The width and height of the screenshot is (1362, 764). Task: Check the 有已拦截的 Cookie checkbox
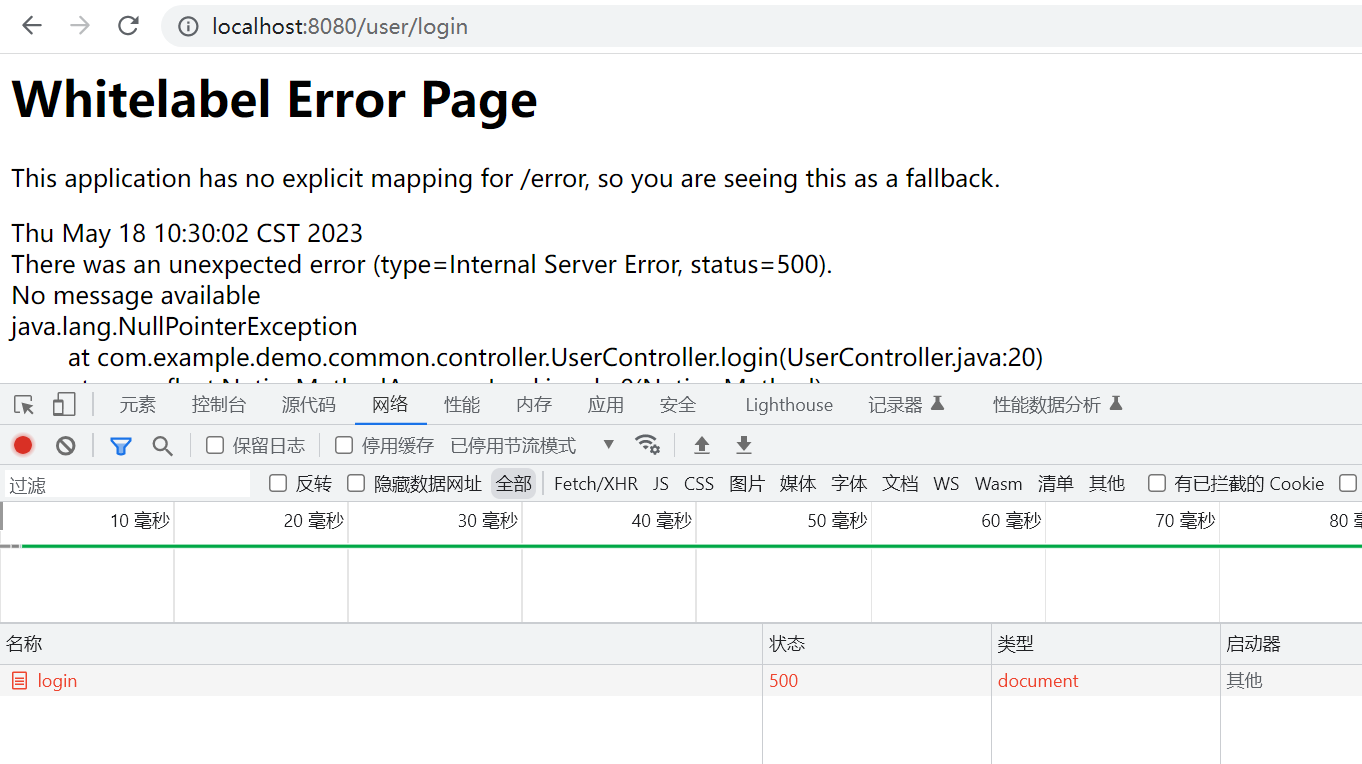(x=1157, y=483)
